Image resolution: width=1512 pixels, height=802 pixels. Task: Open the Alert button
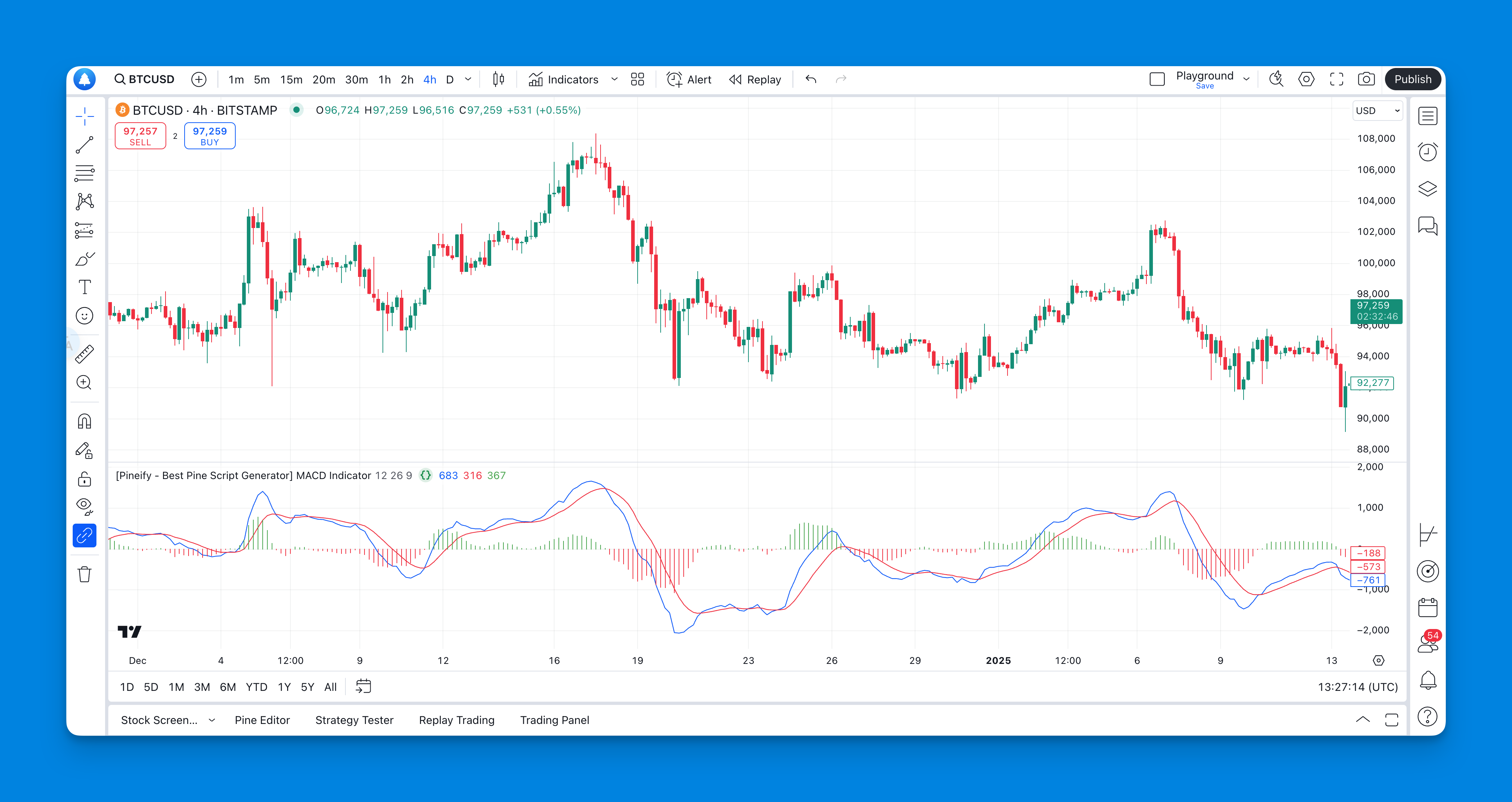[x=688, y=79]
